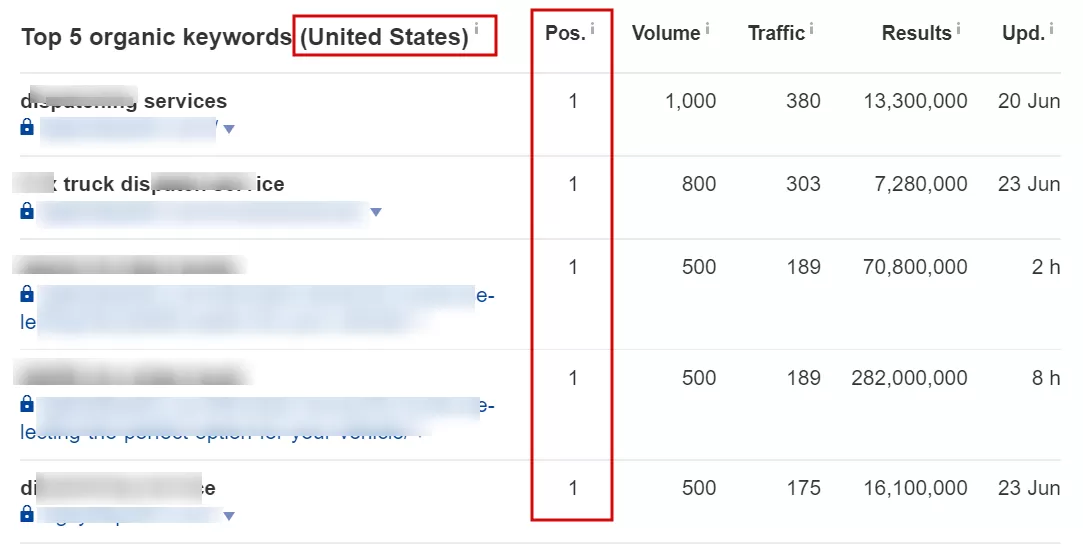The height and width of the screenshot is (551, 1083).
Task: Click info icon beside Results header
Action: (958, 28)
